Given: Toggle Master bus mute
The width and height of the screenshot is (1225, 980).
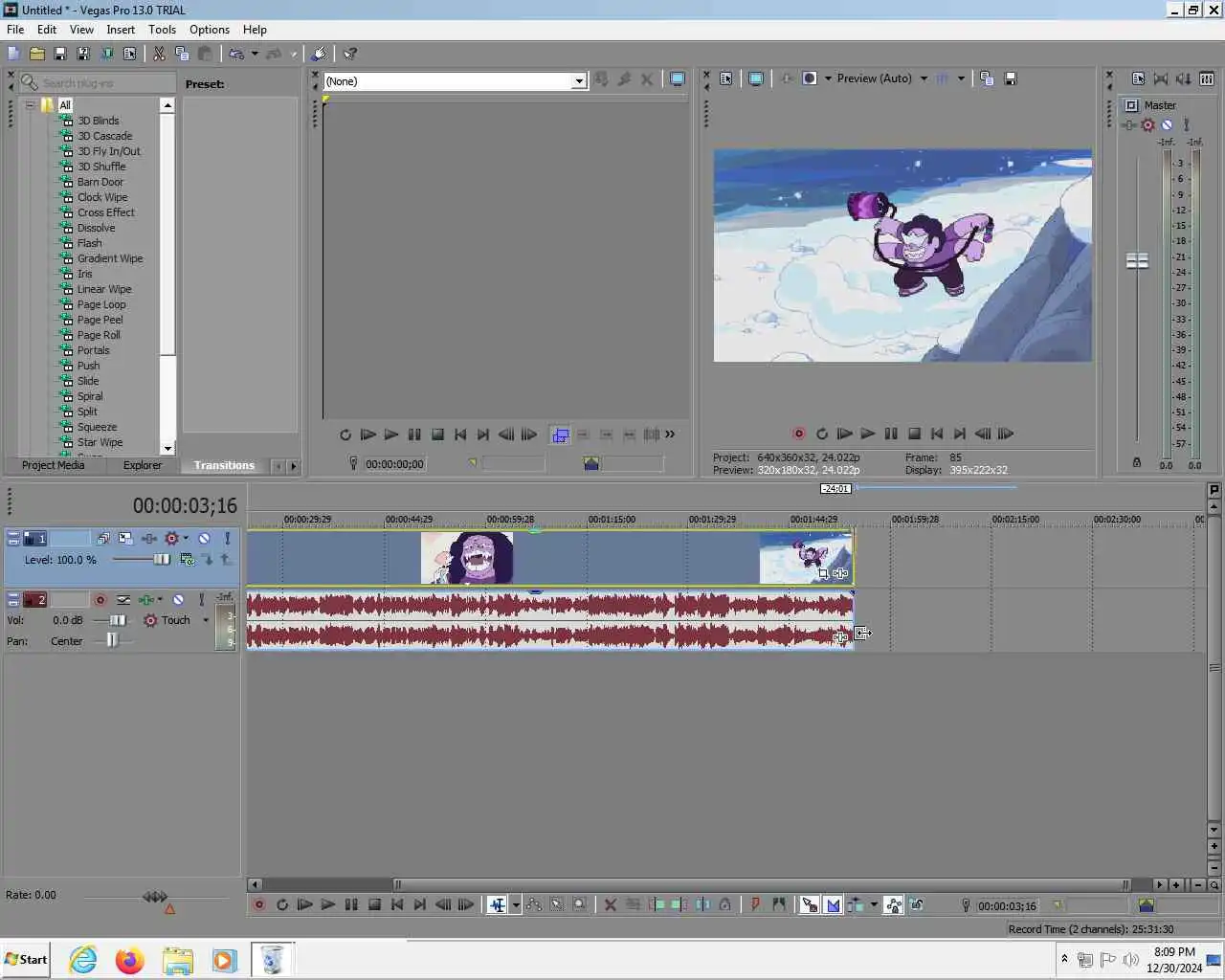Looking at the screenshot, I should pyautogui.click(x=1167, y=124).
